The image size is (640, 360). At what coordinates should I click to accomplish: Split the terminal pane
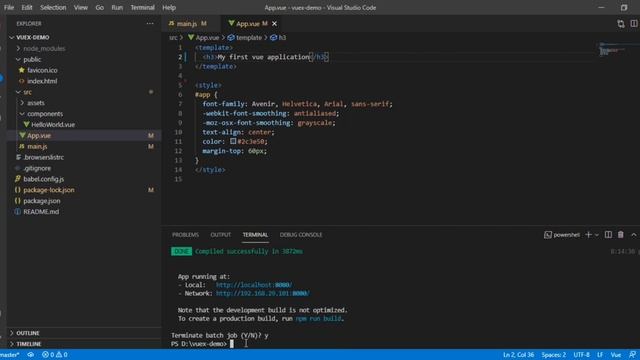click(x=608, y=235)
